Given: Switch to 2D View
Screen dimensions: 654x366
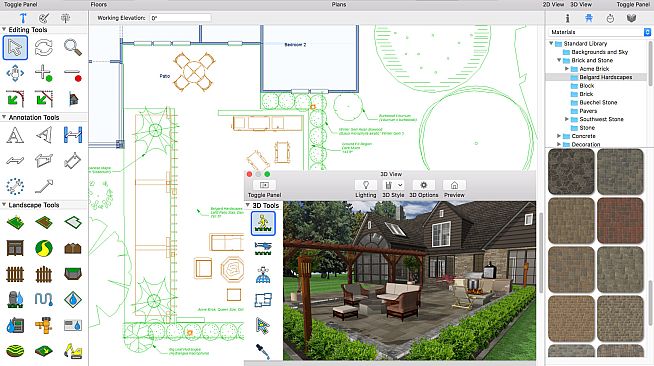Looking at the screenshot, I should coord(553,4).
